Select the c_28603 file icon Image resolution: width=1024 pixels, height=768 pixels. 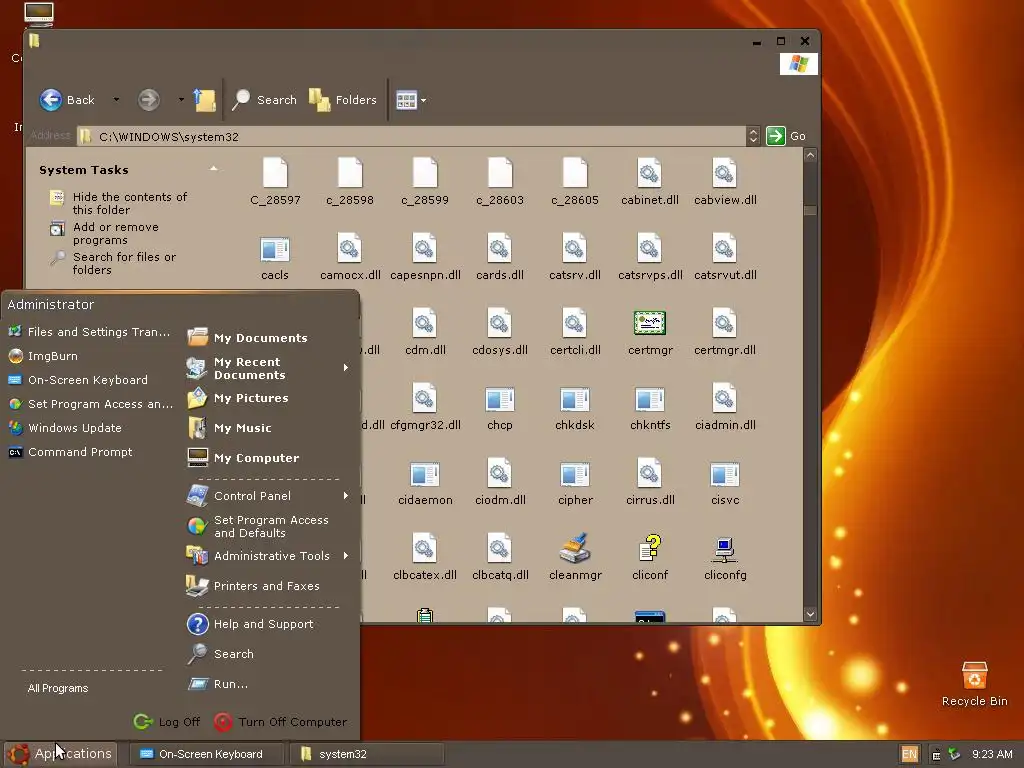tap(500, 173)
